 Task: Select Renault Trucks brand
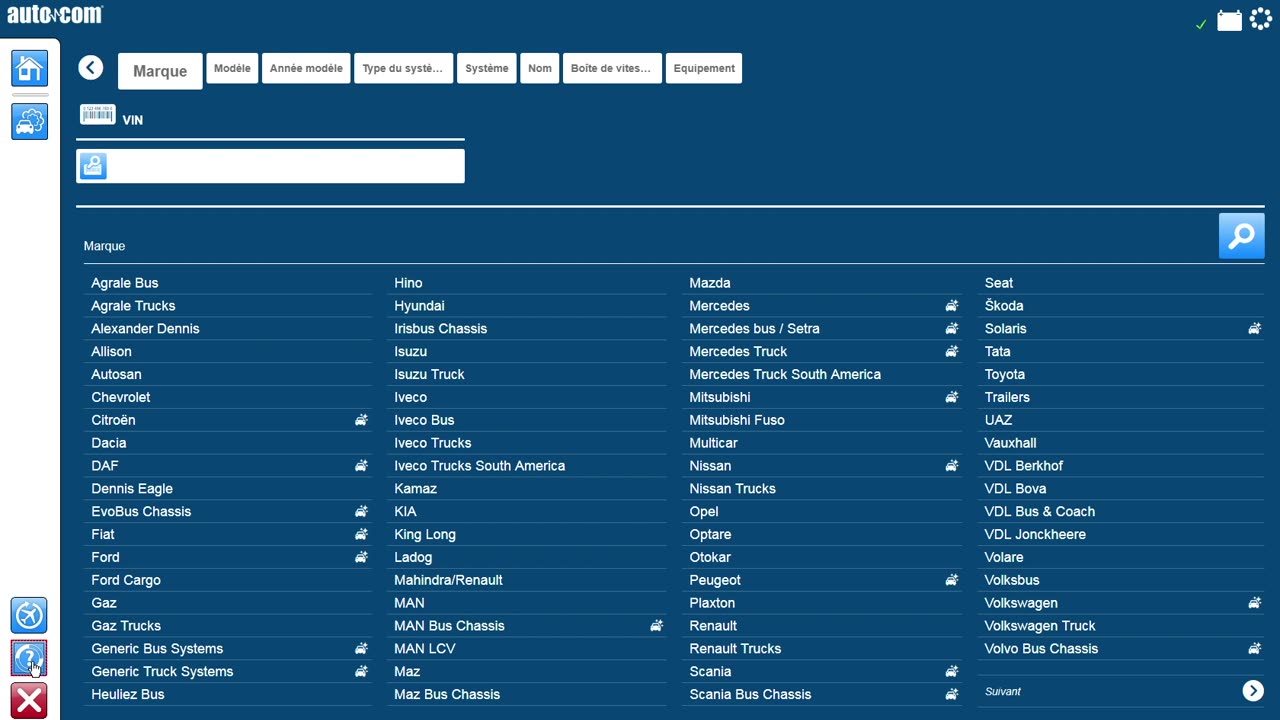(735, 649)
